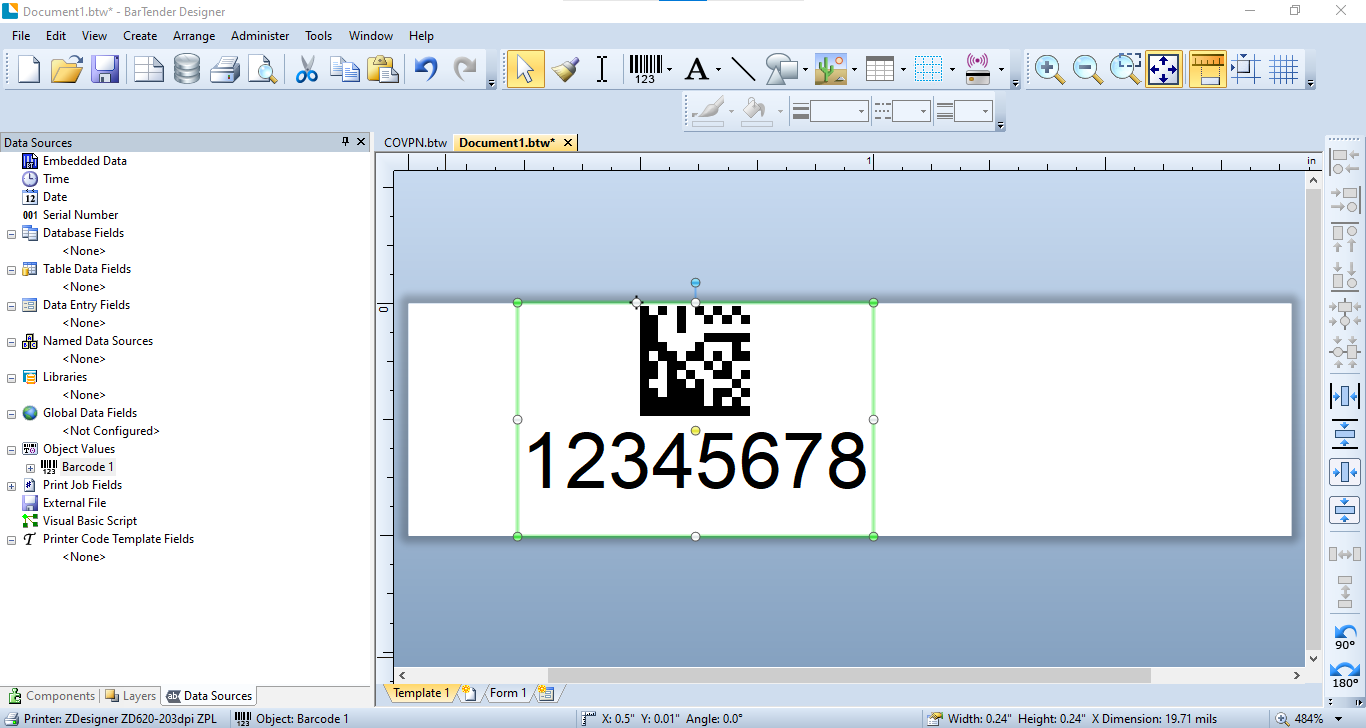
Task: Toggle gridlines display on template
Action: click(1283, 69)
